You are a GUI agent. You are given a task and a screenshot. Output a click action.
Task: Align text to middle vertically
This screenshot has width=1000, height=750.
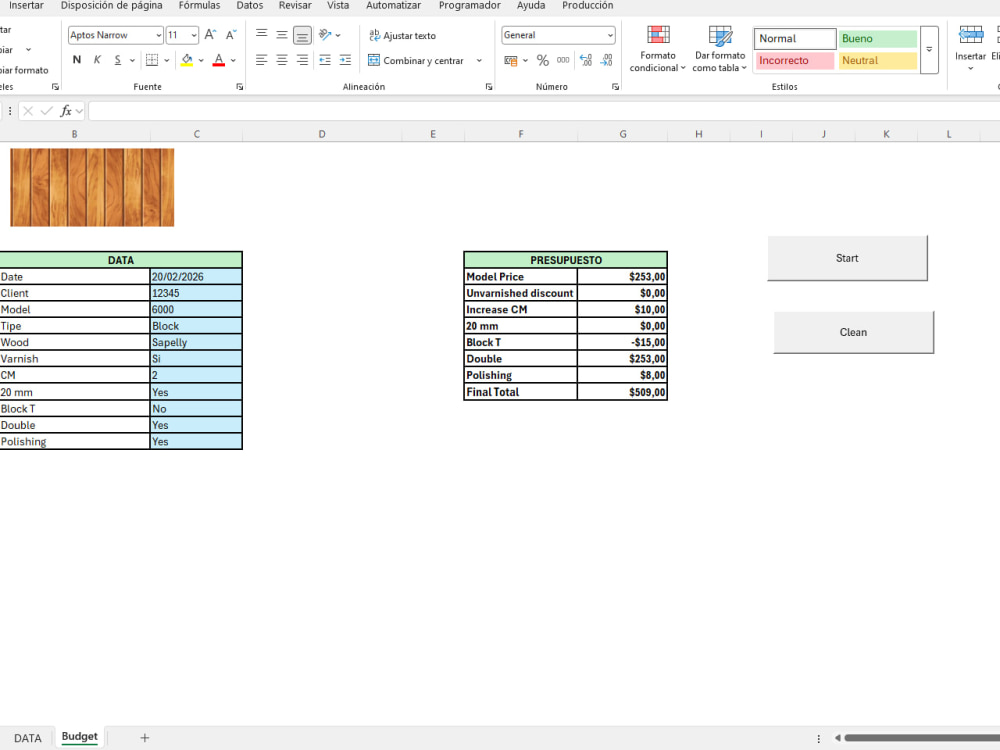pos(281,34)
